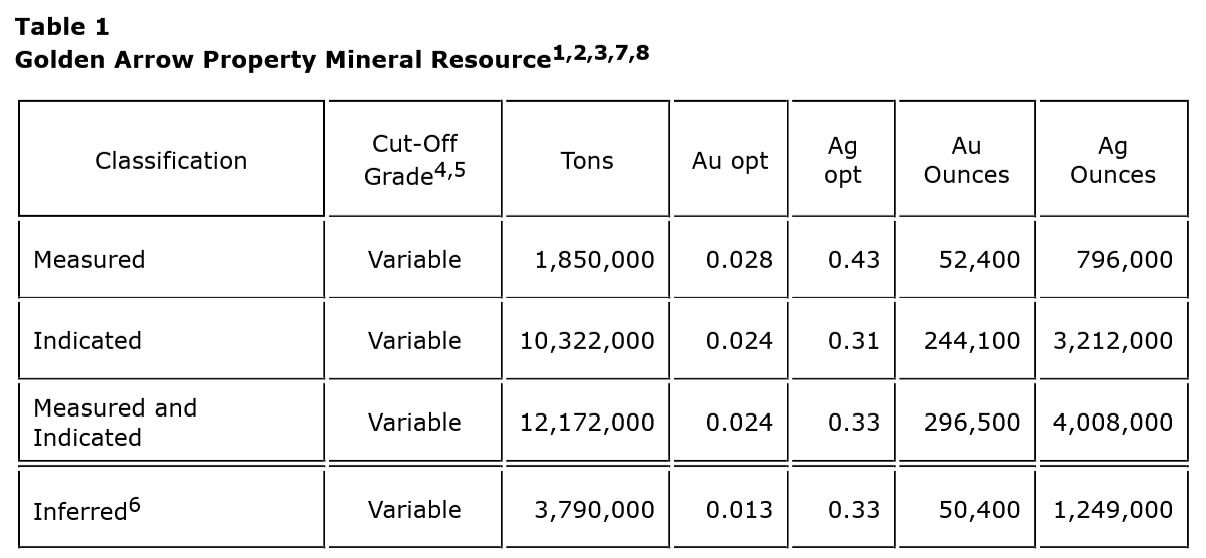Click the 0.013 Au opt cell

[x=739, y=510]
